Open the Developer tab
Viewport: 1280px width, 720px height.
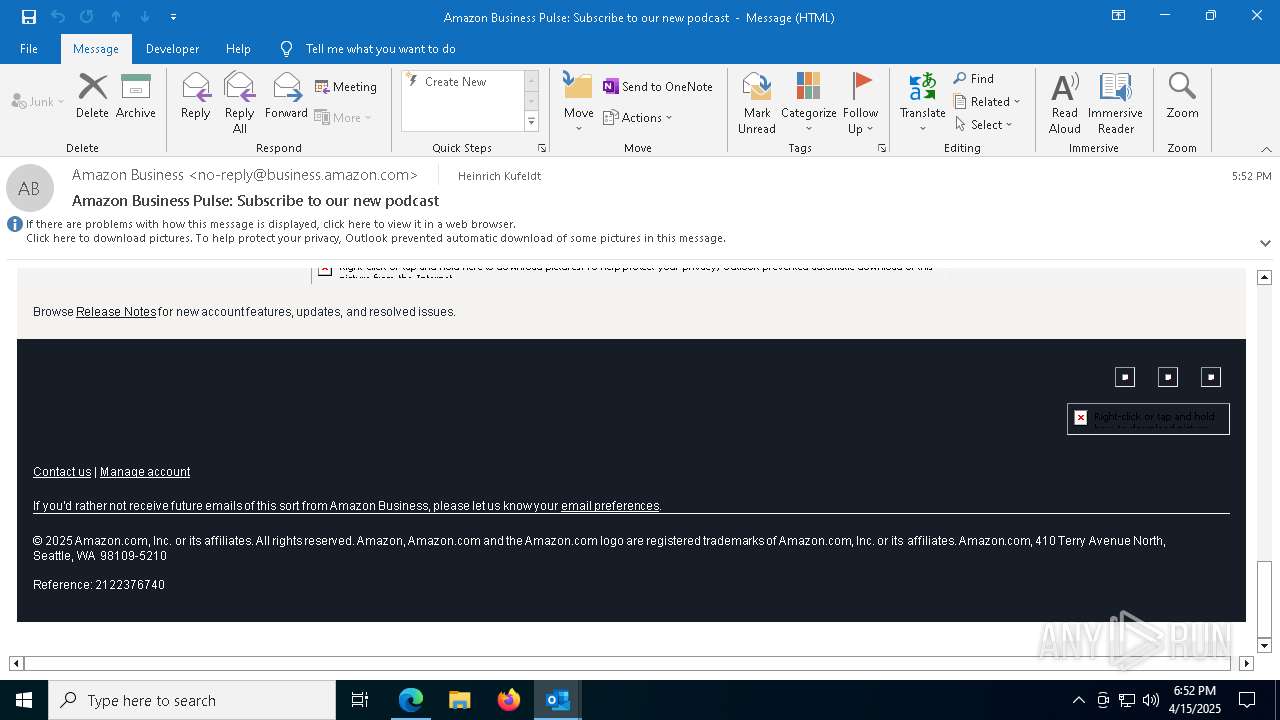coord(172,49)
